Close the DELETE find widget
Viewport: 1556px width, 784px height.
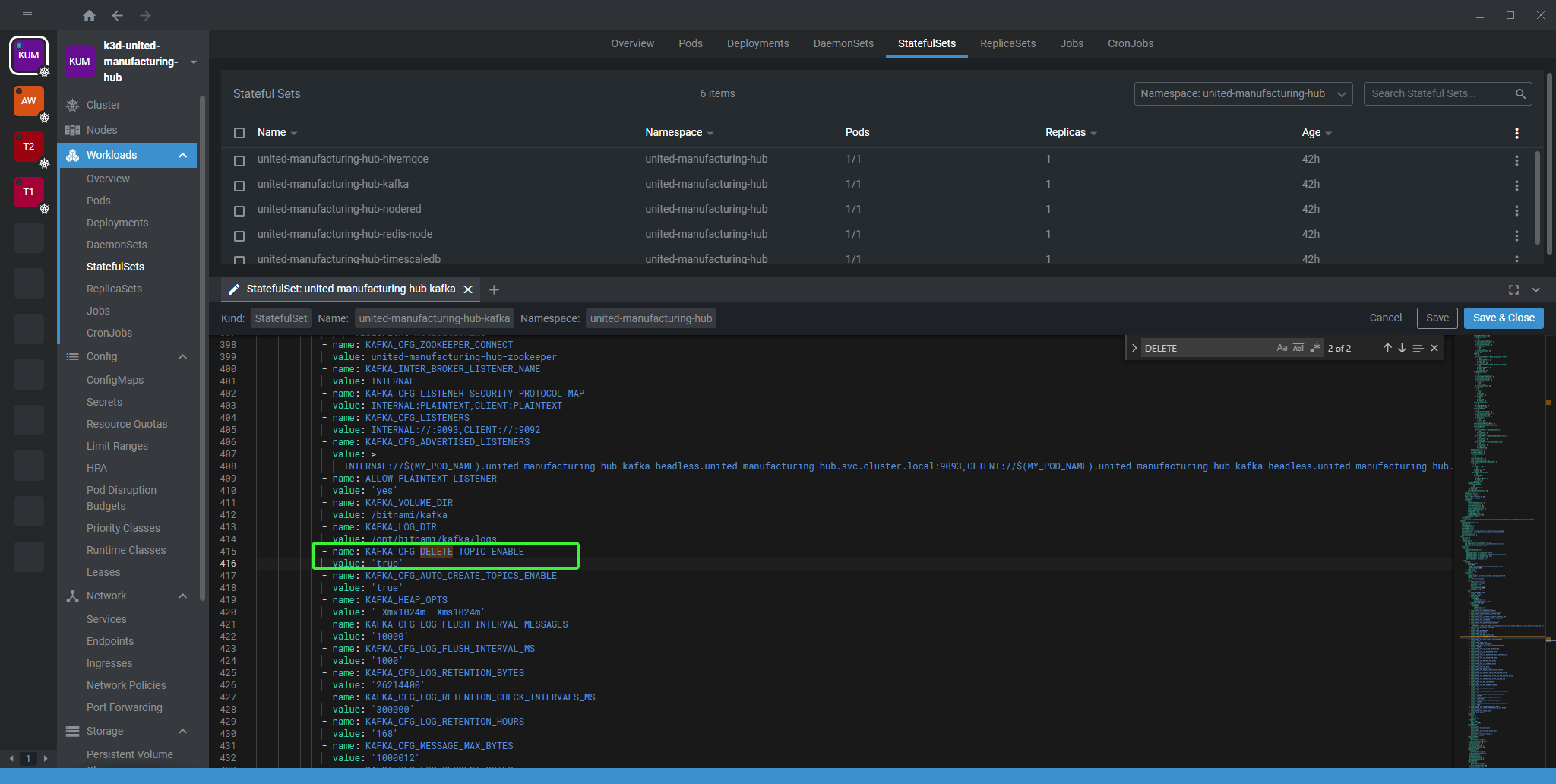pos(1434,348)
